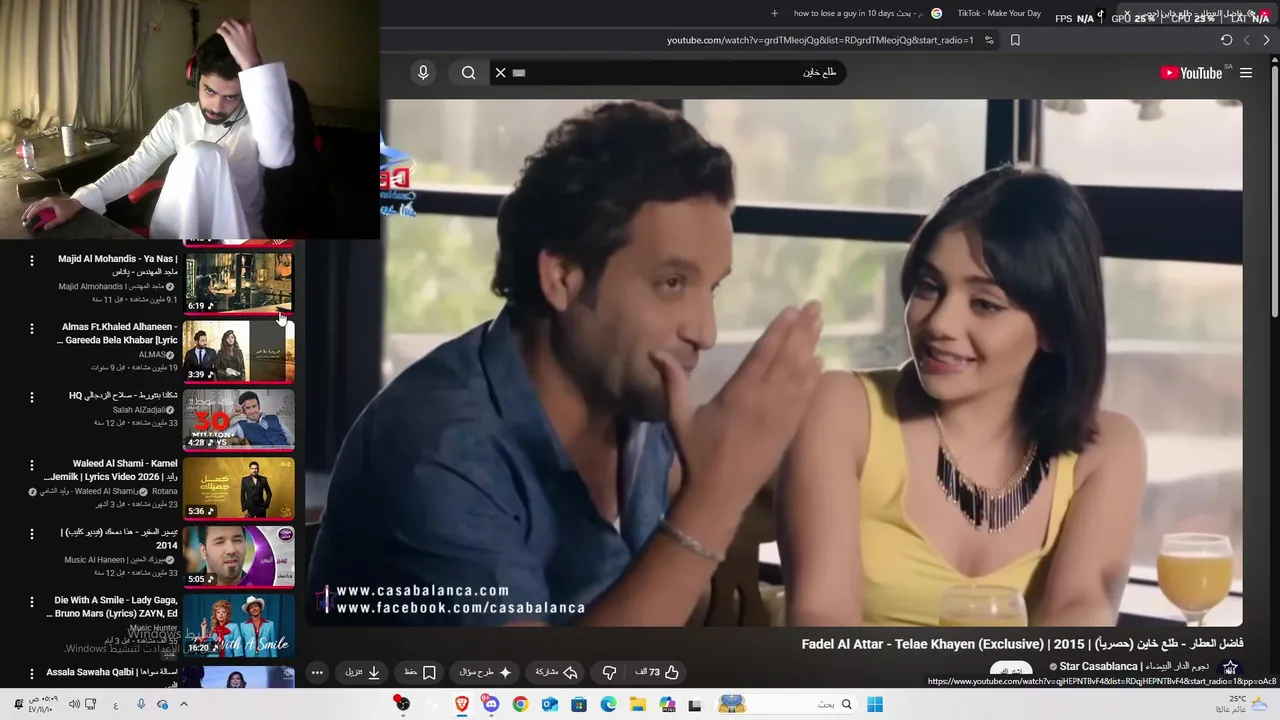This screenshot has height=720, width=1280.
Task: Open menu for Almas Gareeda video
Action: pos(31,328)
